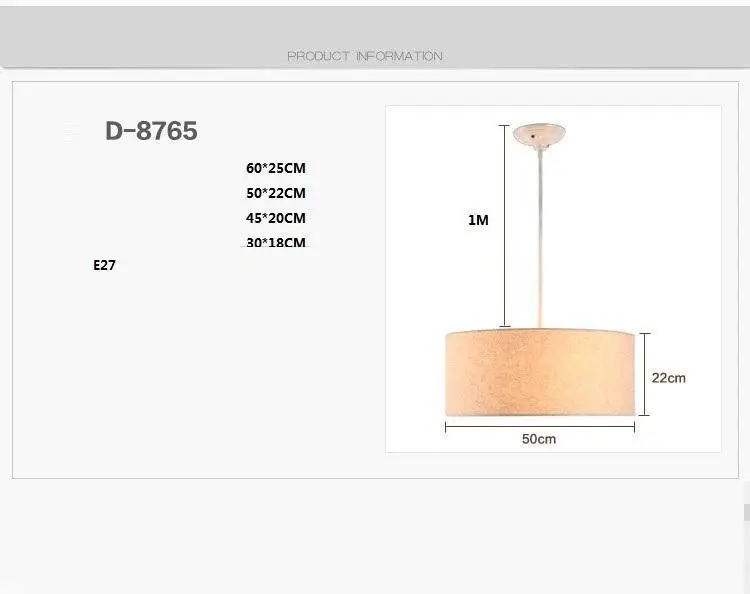The image size is (750, 594).
Task: Click the 30*18CM size entry
Action: click(x=276, y=242)
